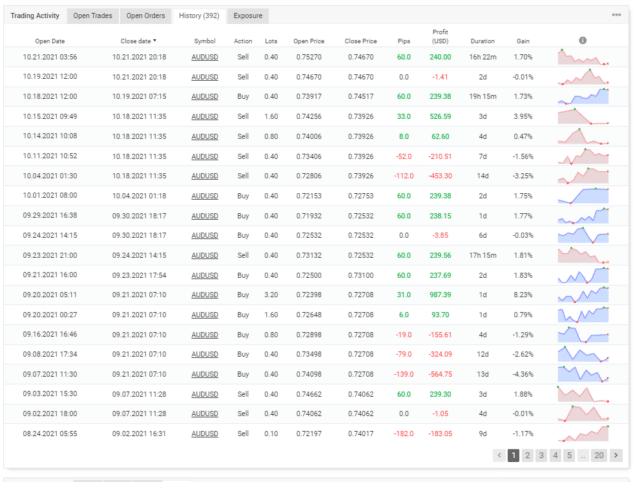View mini chart for 10.18.2021 12:00 trade
633x482 pixels.
tap(583, 96)
